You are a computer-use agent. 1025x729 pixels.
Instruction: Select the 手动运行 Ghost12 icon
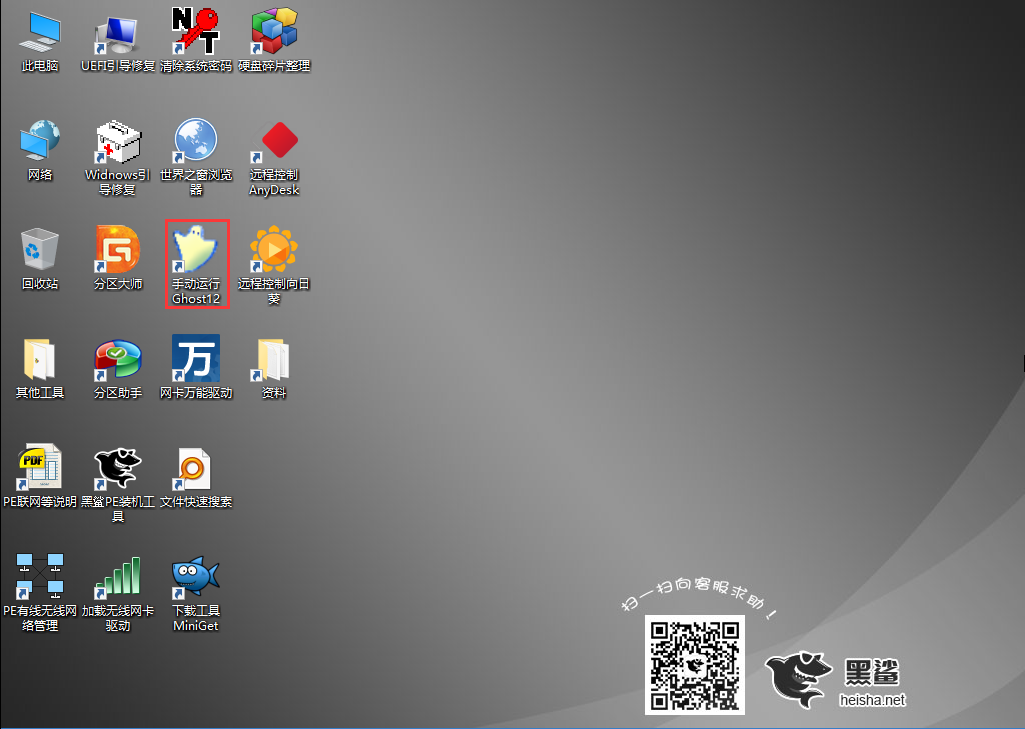[x=196, y=251]
